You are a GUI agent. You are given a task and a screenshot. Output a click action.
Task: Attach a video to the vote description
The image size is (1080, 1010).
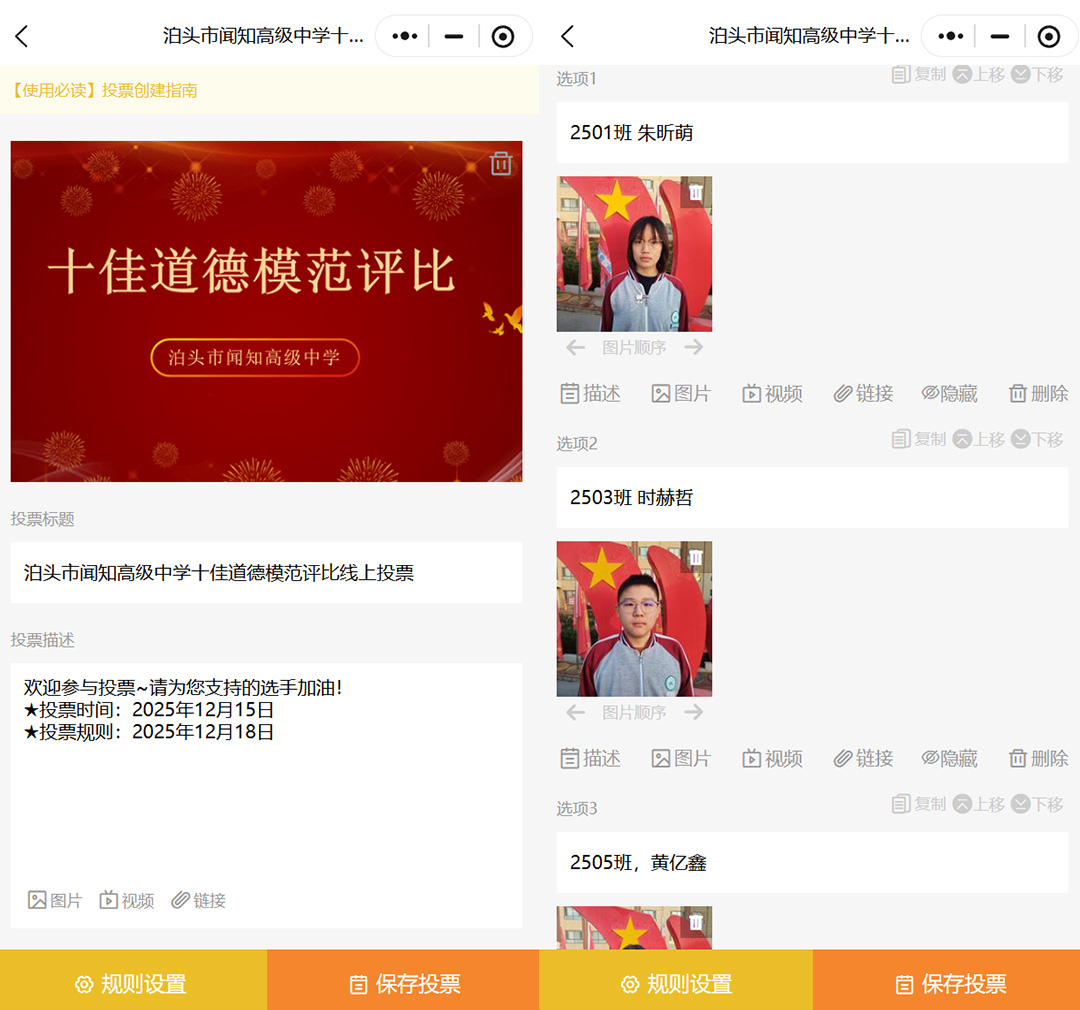pos(126,899)
